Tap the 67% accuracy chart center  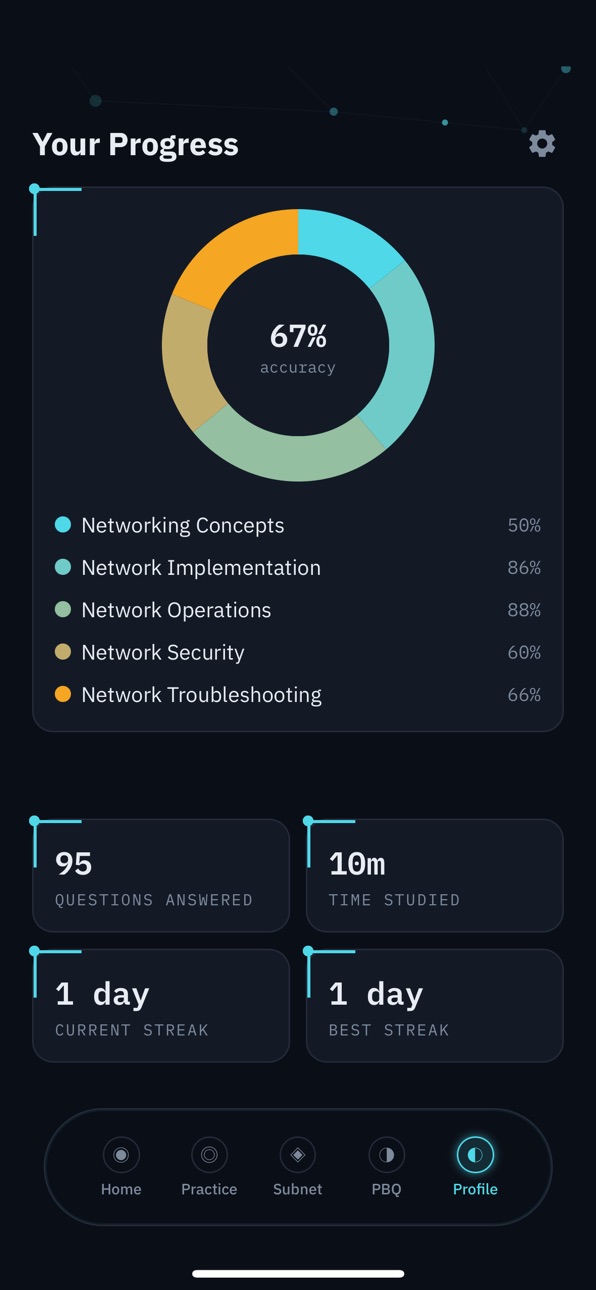(298, 347)
